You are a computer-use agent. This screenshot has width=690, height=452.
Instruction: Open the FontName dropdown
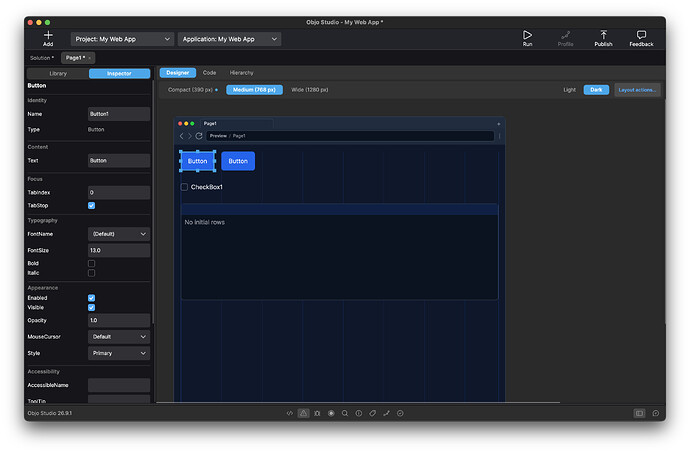pos(119,234)
